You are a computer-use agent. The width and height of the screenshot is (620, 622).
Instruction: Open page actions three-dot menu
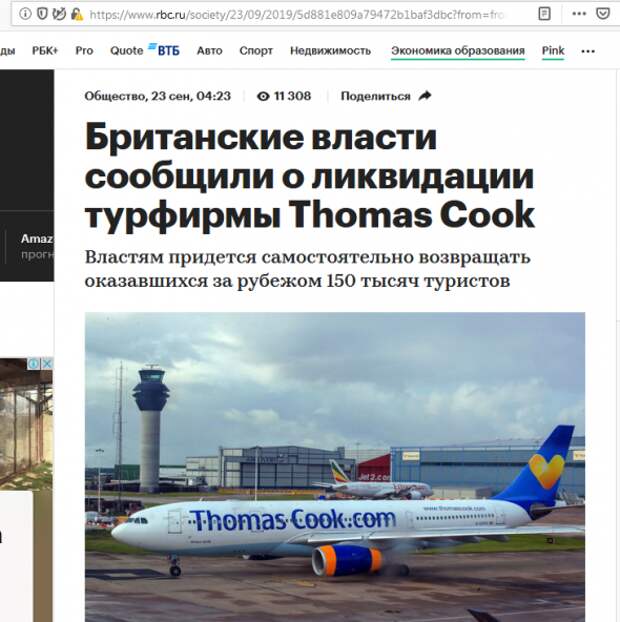579,14
